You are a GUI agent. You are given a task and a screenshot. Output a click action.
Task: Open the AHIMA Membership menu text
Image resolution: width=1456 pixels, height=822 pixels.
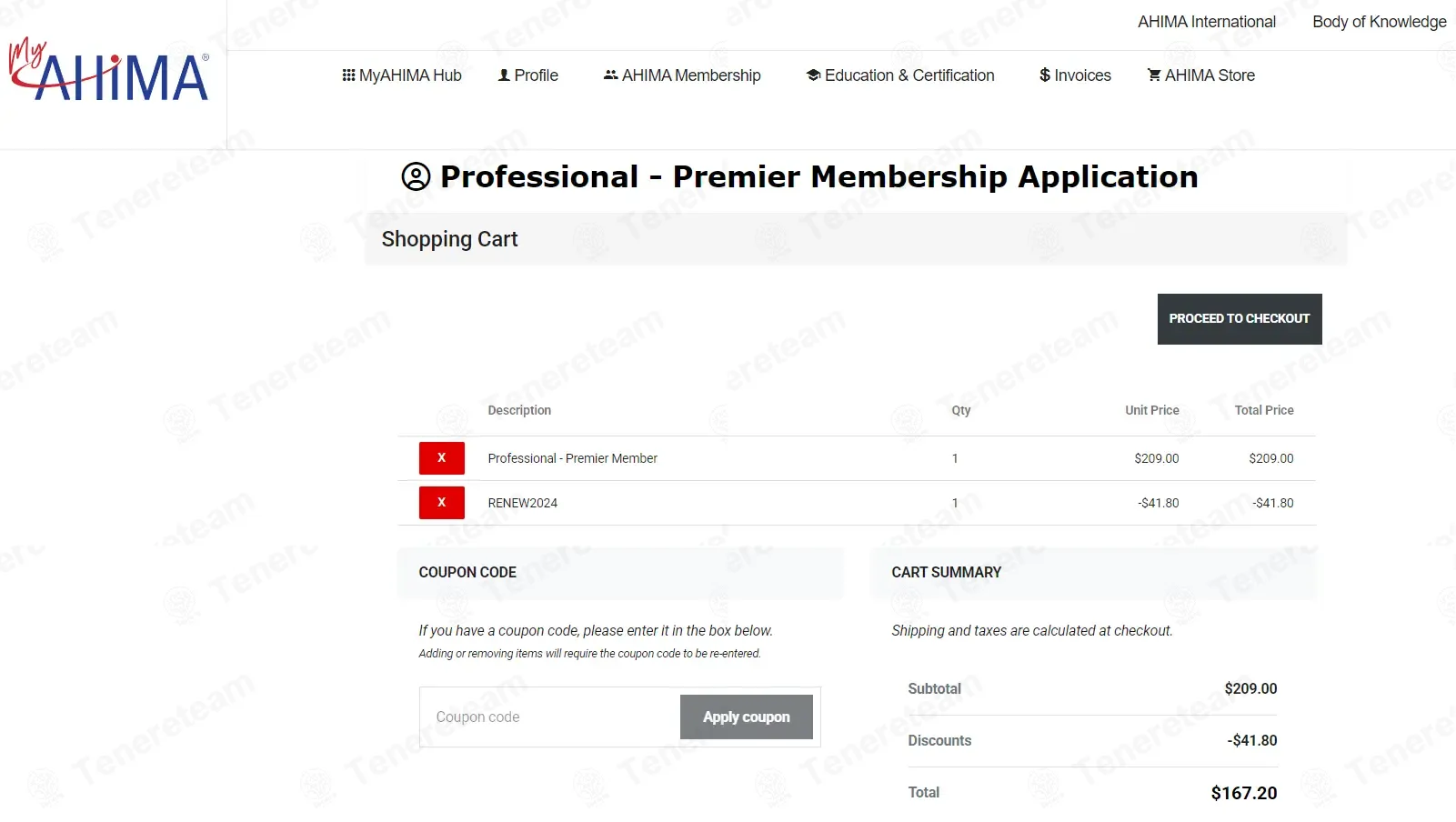click(691, 75)
